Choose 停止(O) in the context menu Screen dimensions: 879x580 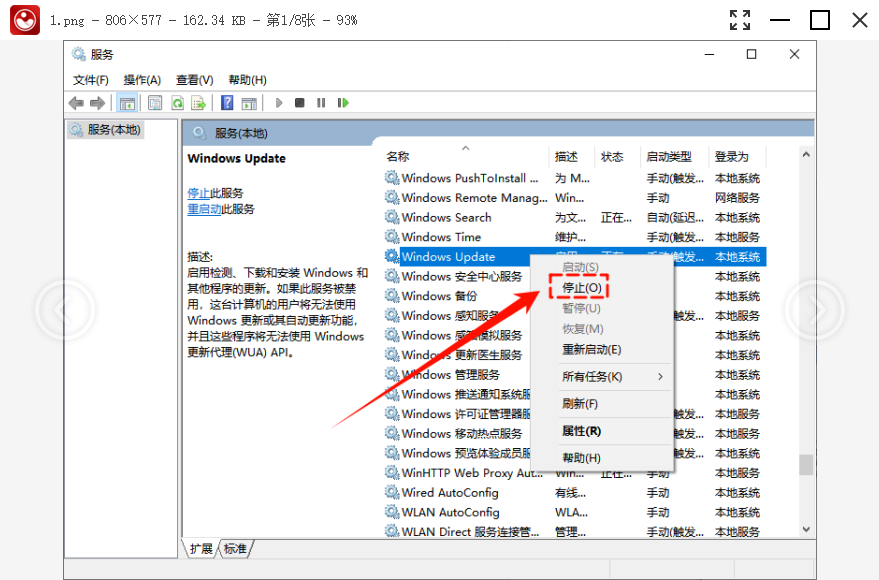[582, 288]
